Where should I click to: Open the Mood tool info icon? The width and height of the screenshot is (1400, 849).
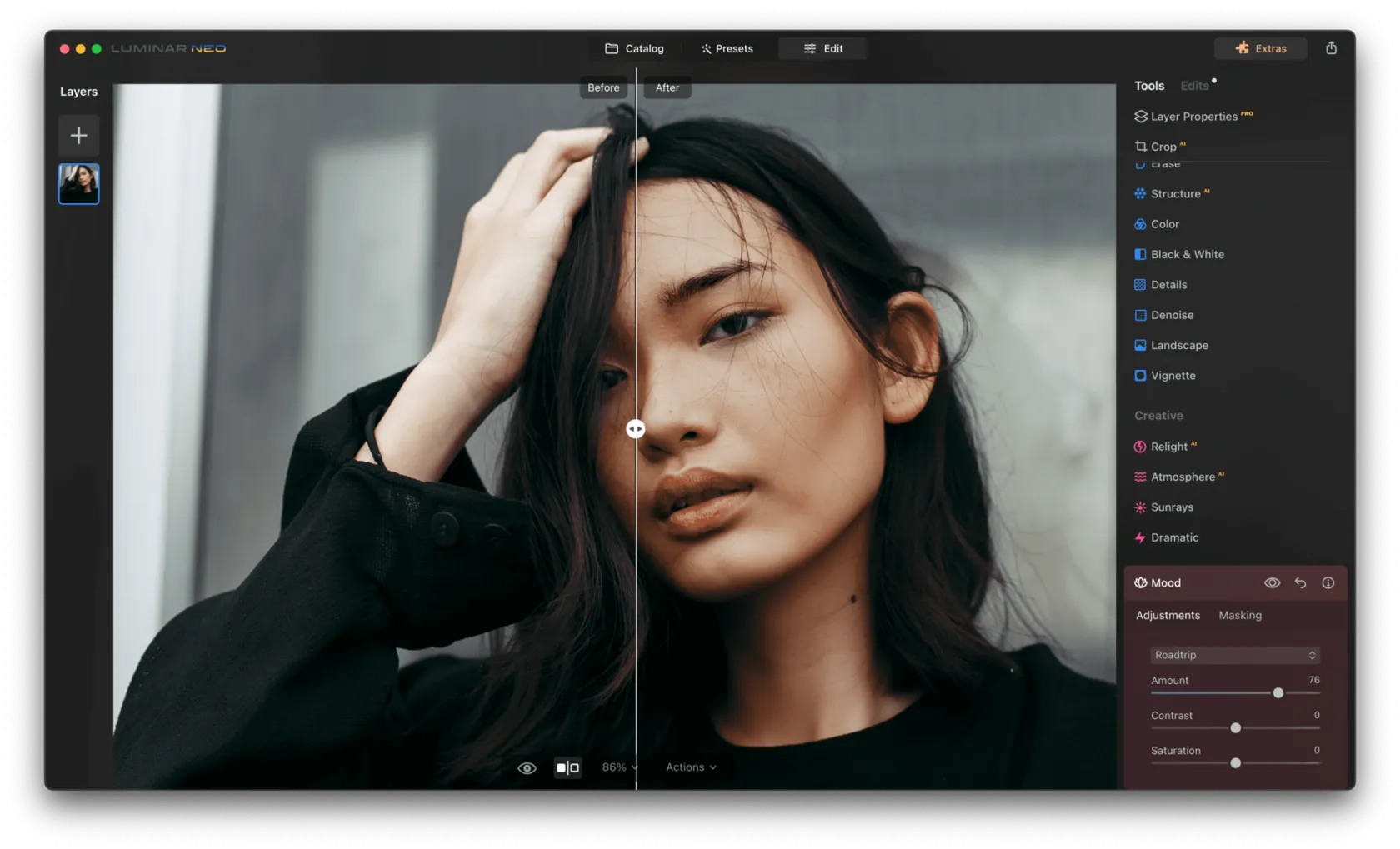tap(1327, 583)
